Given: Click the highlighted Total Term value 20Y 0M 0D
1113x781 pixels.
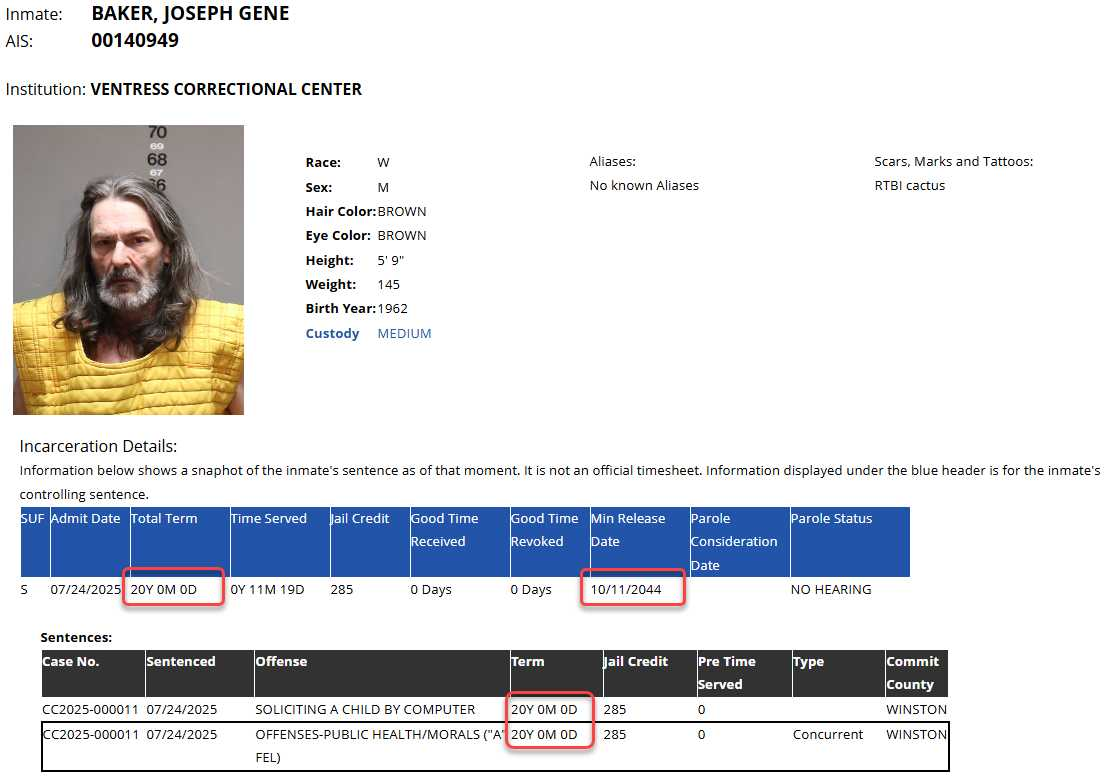Looking at the screenshot, I should [164, 589].
